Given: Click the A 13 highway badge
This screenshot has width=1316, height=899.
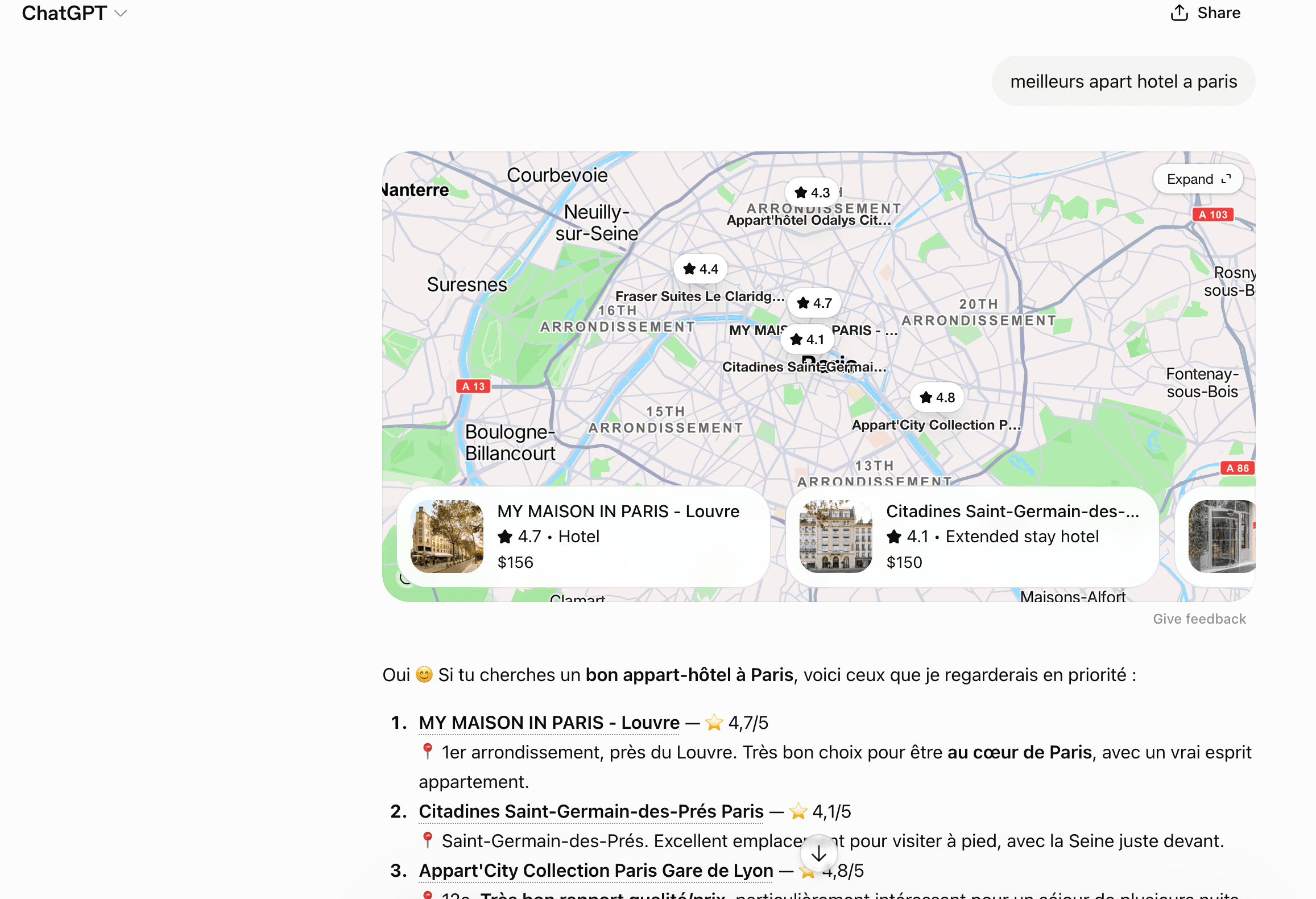Looking at the screenshot, I should [473, 386].
